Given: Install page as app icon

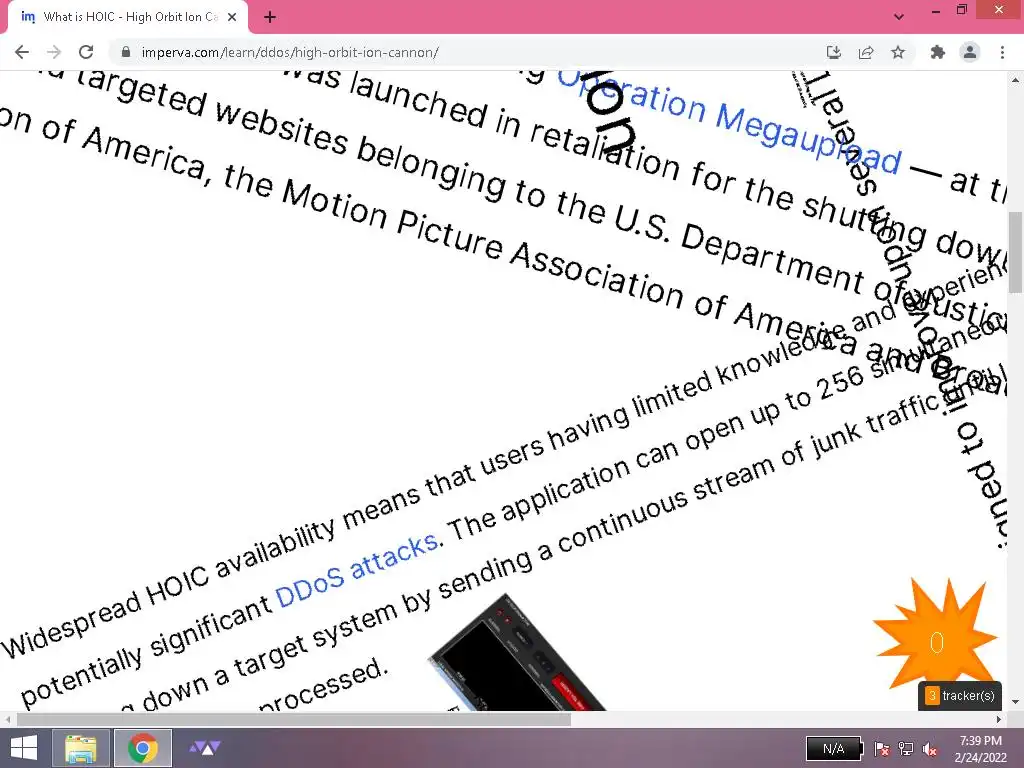Looking at the screenshot, I should tap(833, 52).
